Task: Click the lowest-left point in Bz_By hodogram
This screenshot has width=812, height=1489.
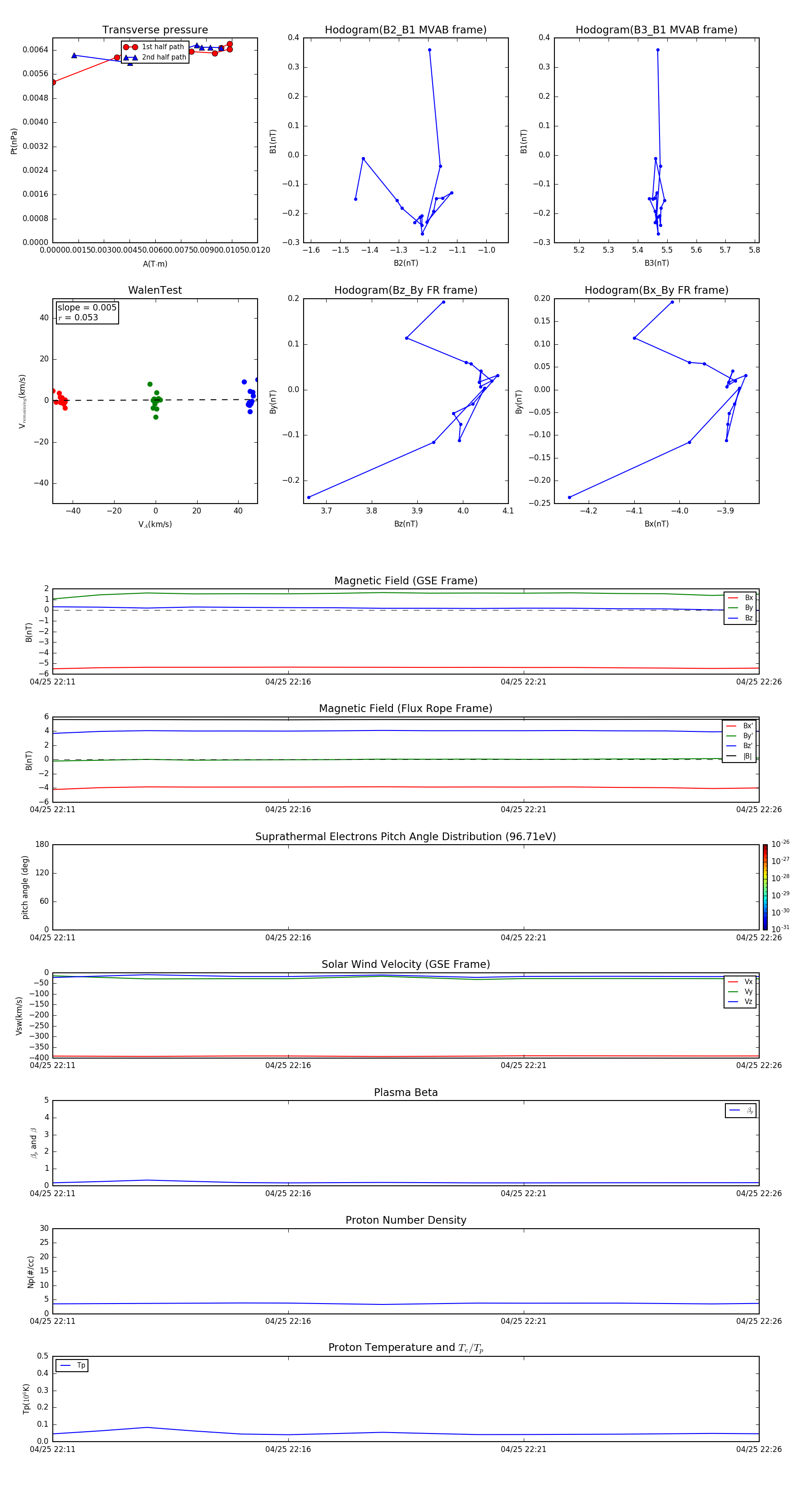Action: point(309,497)
